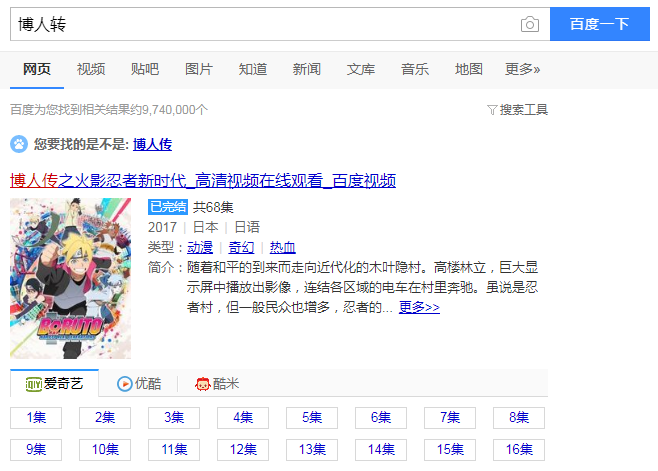This screenshot has width=658, height=471.
Task: Click the 奇幻 genre link
Action: coord(241,247)
